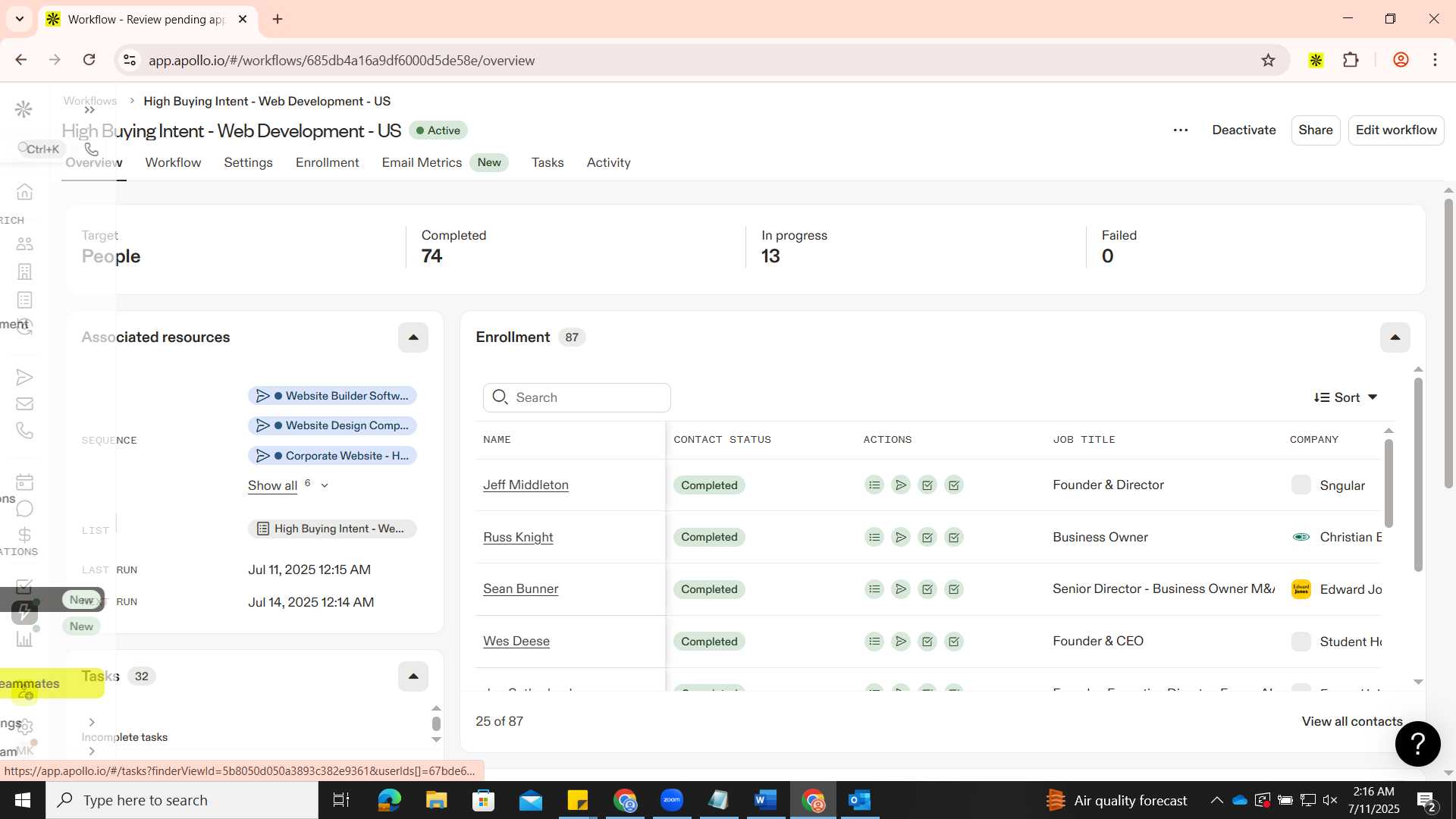Collapse the Enrollment panel
Viewport: 1456px width, 819px height.
1395,337
